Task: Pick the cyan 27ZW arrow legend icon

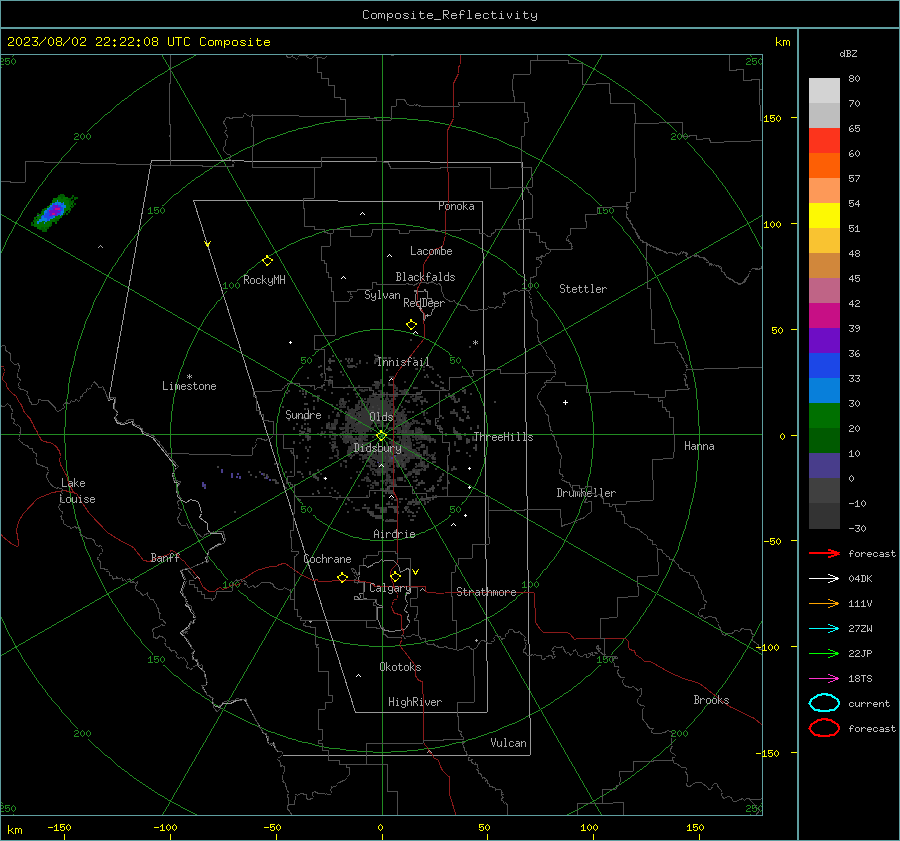Action: 824,629
